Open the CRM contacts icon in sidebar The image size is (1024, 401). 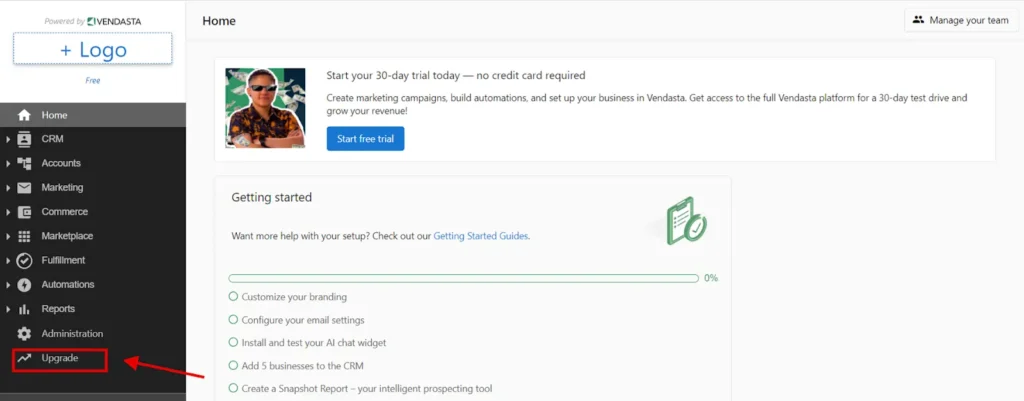point(24,139)
